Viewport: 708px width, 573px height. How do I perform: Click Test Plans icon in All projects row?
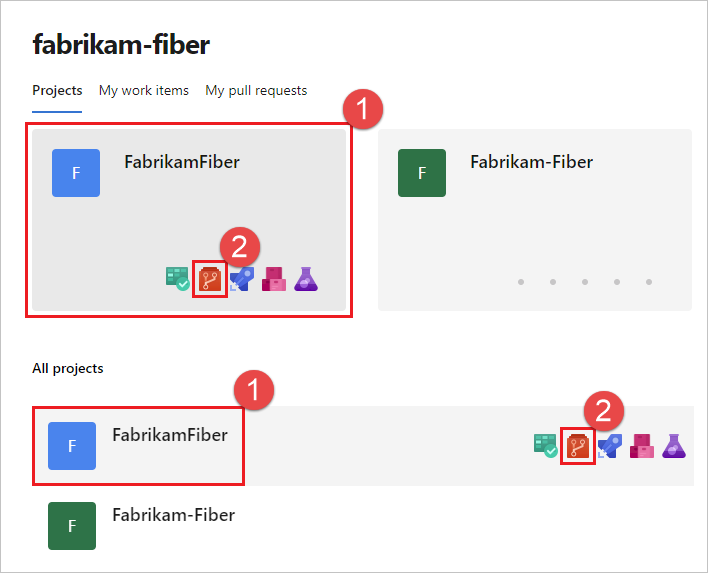tap(673, 446)
